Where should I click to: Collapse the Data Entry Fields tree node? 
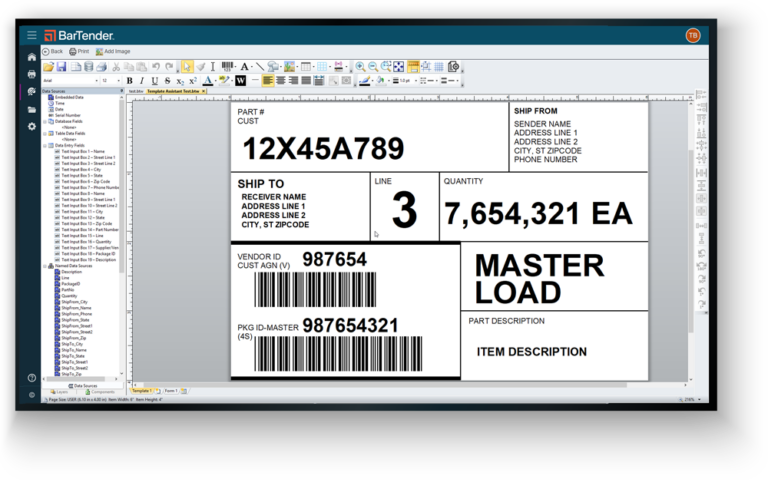pos(44,145)
